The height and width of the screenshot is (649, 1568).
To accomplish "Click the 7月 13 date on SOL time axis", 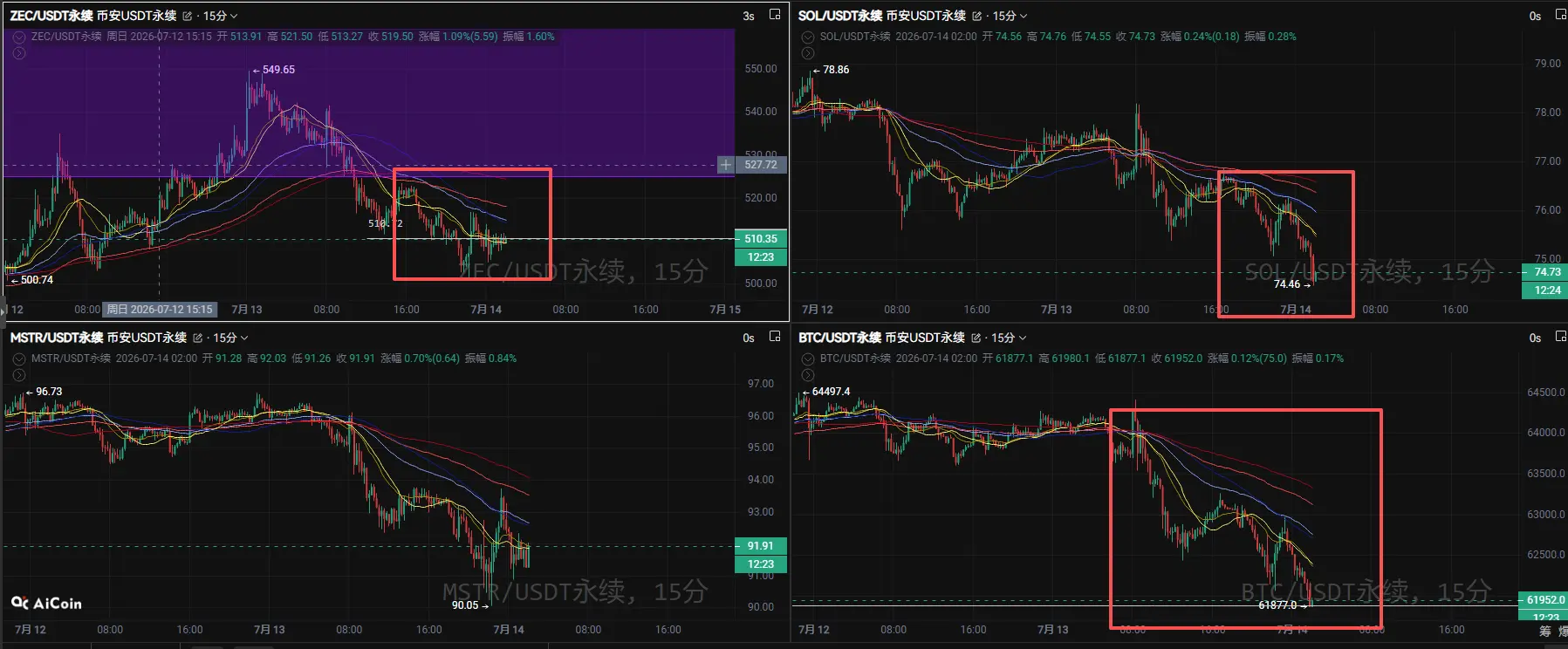I will (x=1056, y=310).
